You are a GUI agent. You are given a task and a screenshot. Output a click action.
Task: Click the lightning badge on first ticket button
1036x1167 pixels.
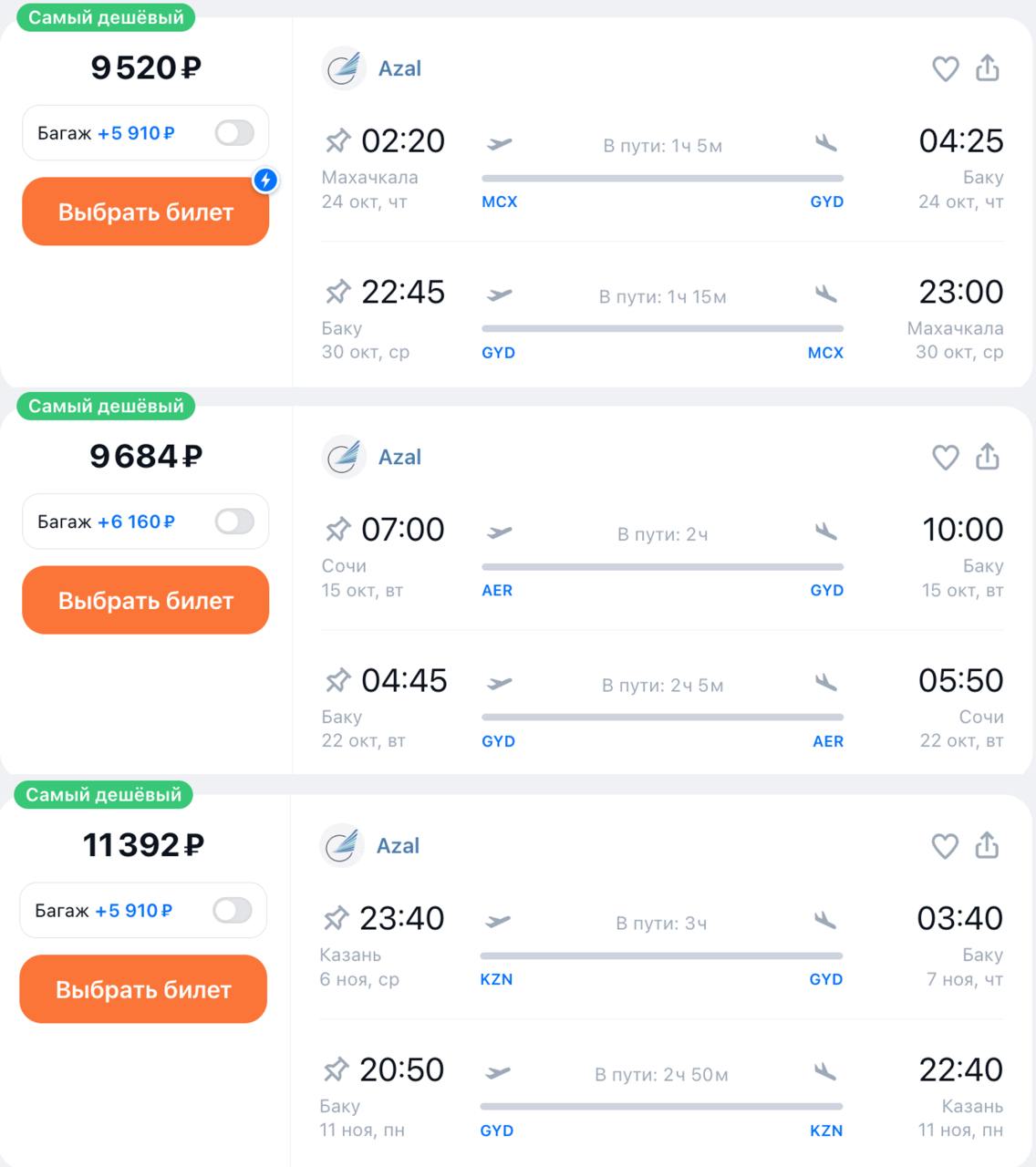(x=265, y=181)
